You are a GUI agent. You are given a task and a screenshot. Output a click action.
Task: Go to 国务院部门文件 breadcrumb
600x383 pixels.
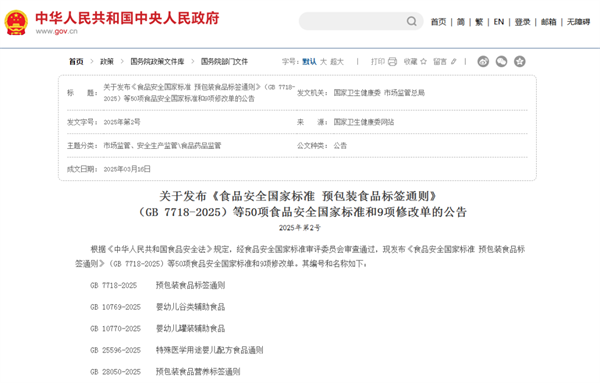[x=224, y=61]
